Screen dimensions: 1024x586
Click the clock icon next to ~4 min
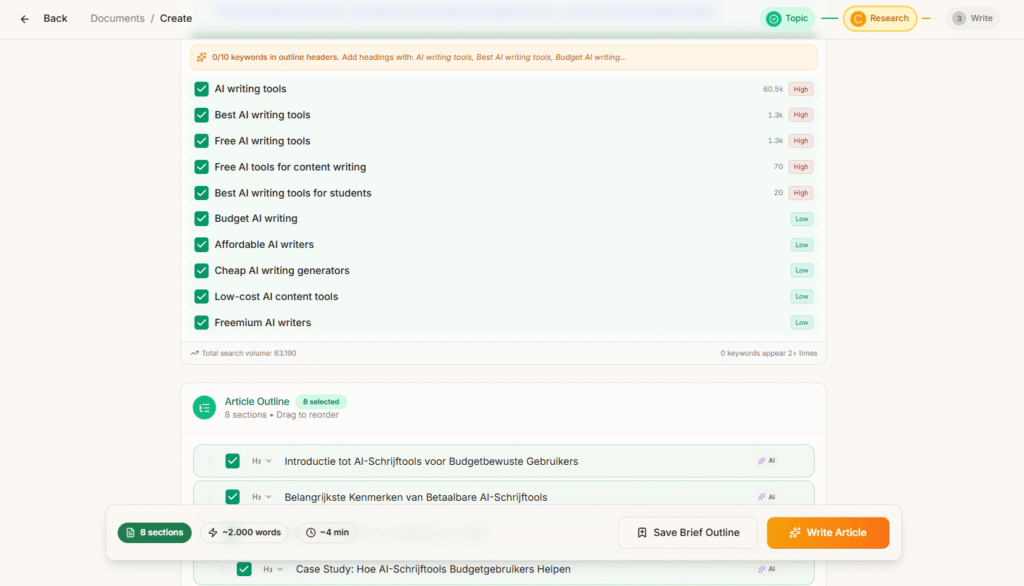[309, 532]
